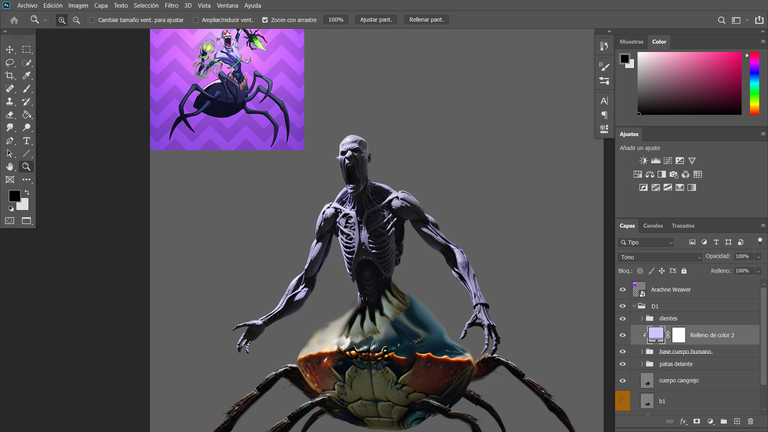Open layer styles fx menu
The image size is (768, 432).
pyautogui.click(x=683, y=421)
